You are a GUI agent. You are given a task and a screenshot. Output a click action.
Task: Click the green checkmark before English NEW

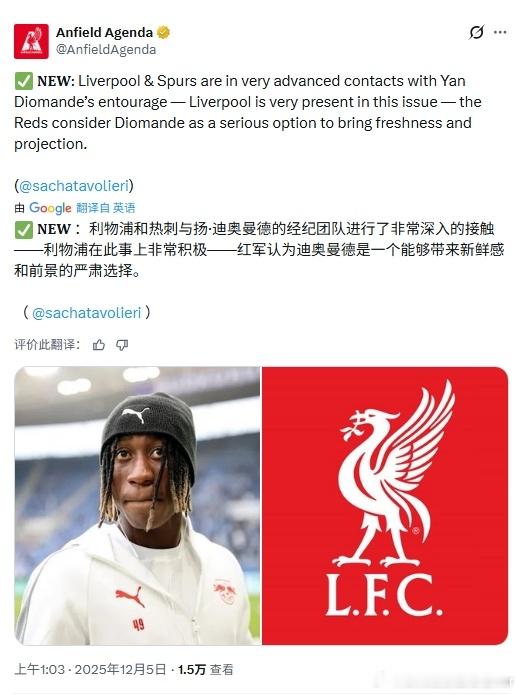point(24,81)
